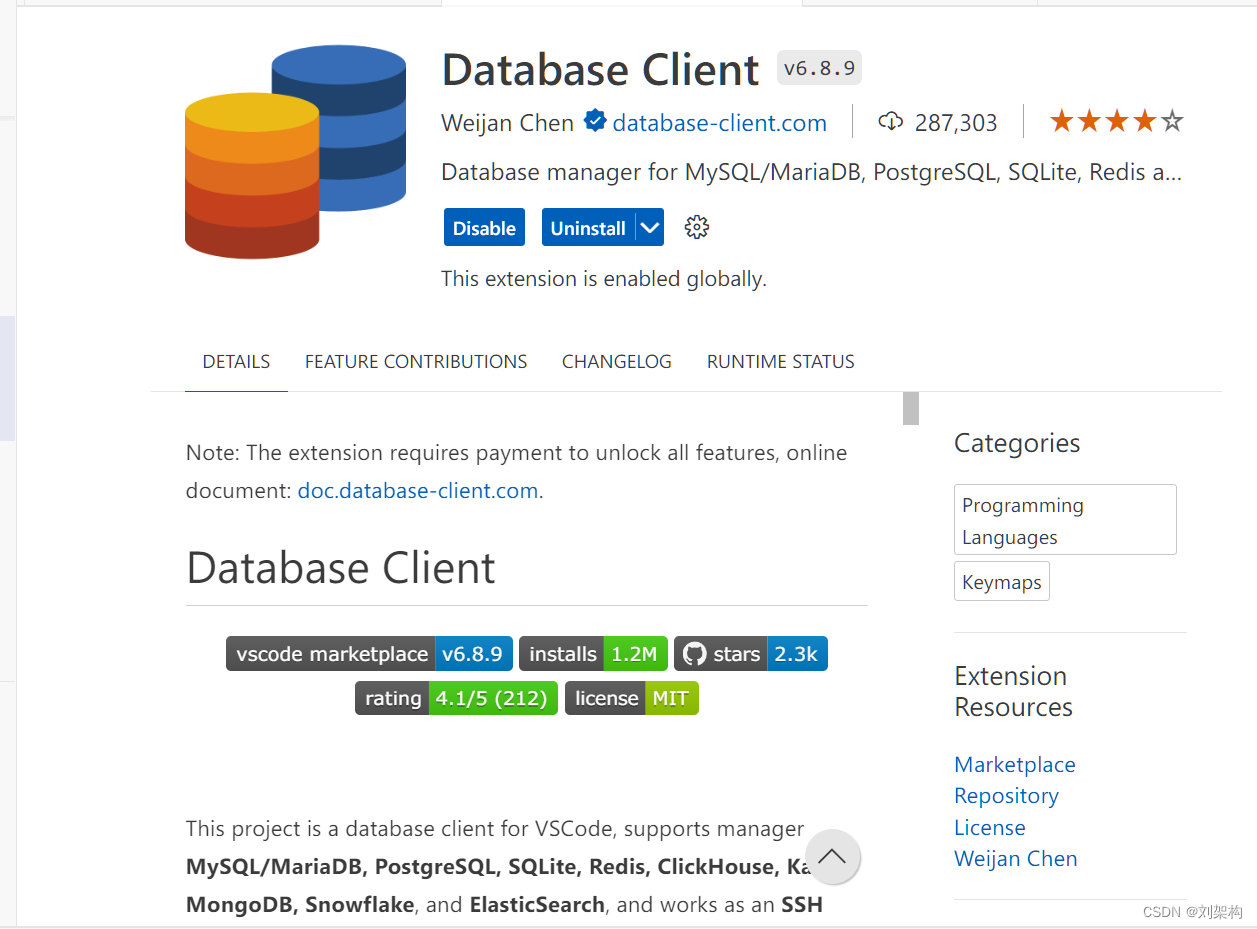1257x929 pixels.
Task: Disable the Database Client extension
Action: (484, 228)
